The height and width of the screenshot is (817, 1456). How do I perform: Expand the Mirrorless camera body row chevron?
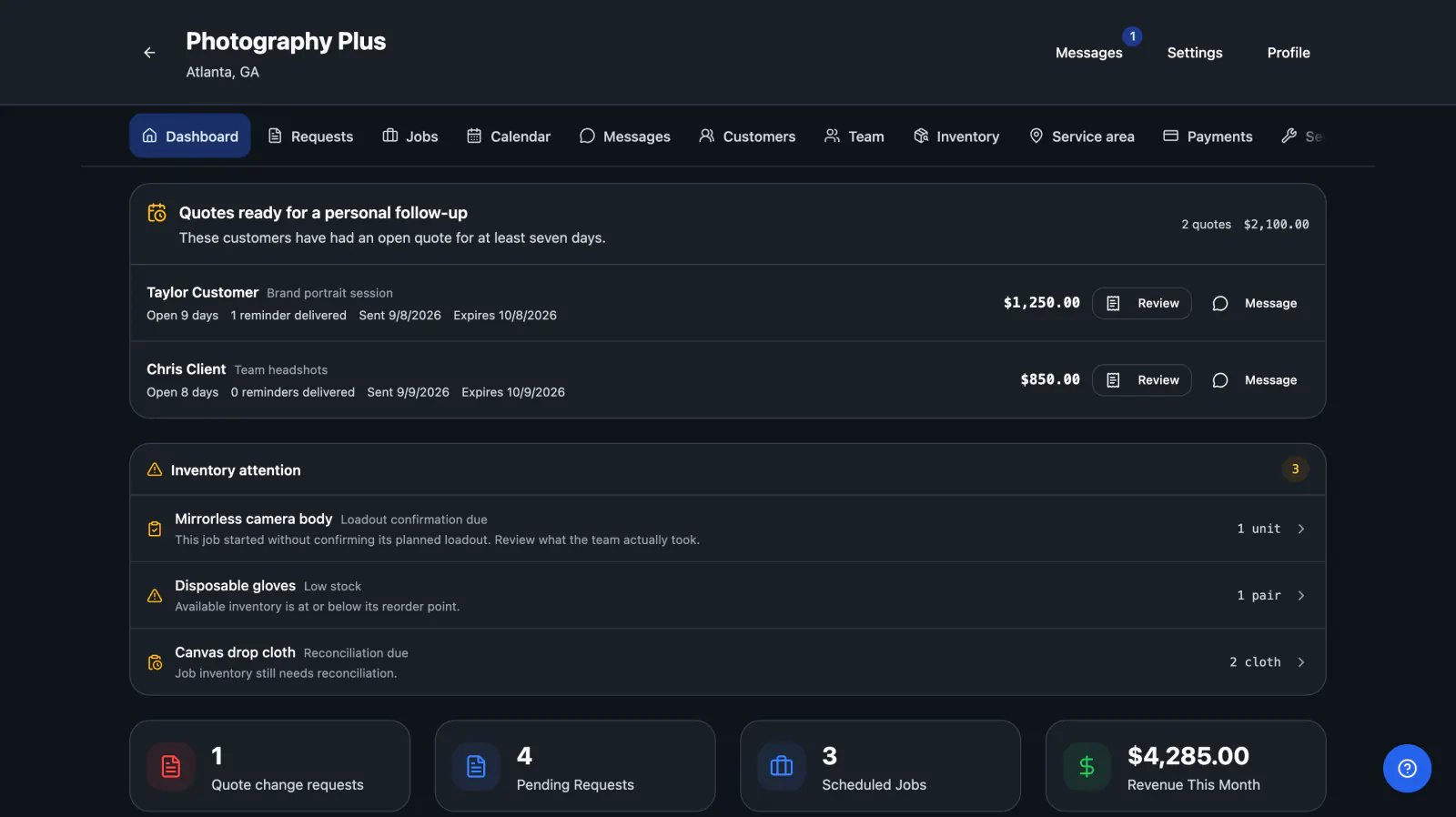tap(1301, 529)
